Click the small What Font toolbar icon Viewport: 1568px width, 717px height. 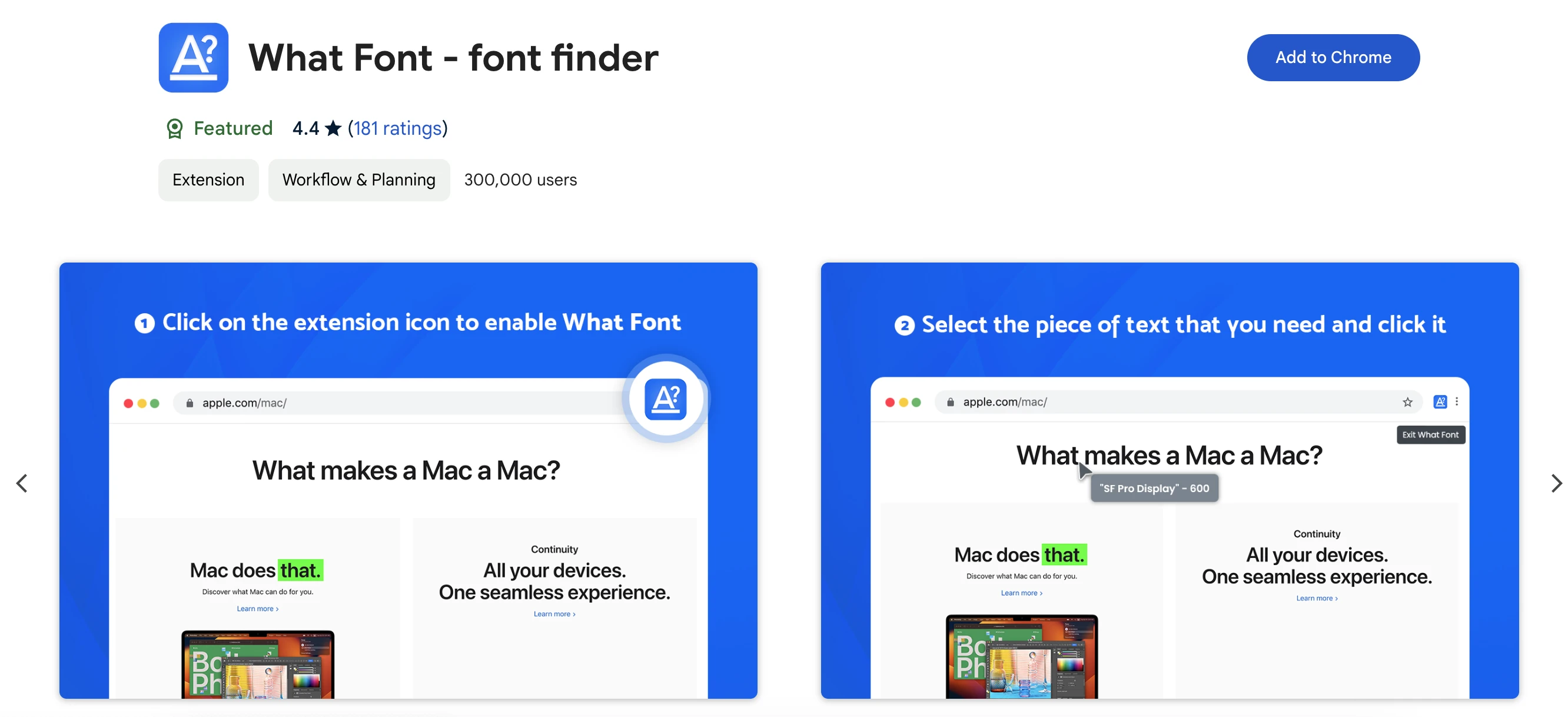1440,401
